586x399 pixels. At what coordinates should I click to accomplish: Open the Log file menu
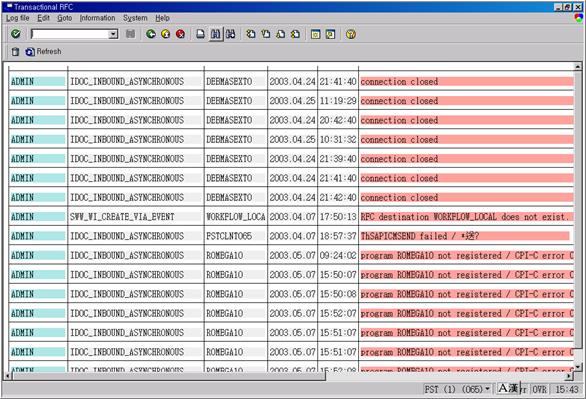point(18,18)
